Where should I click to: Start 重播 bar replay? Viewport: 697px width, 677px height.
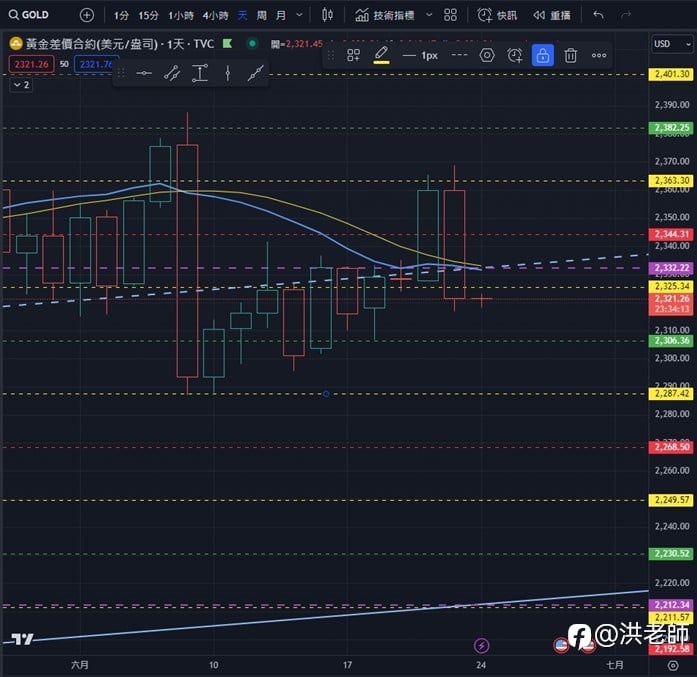tap(552, 15)
